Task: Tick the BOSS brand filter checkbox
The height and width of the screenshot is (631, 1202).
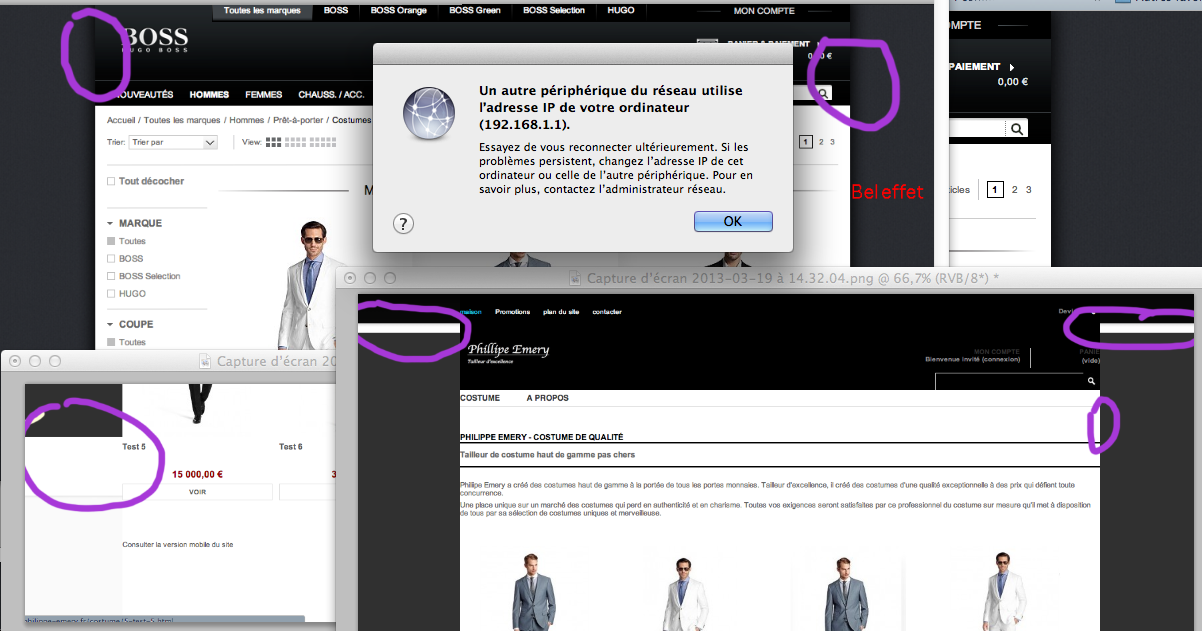Action: 111,258
